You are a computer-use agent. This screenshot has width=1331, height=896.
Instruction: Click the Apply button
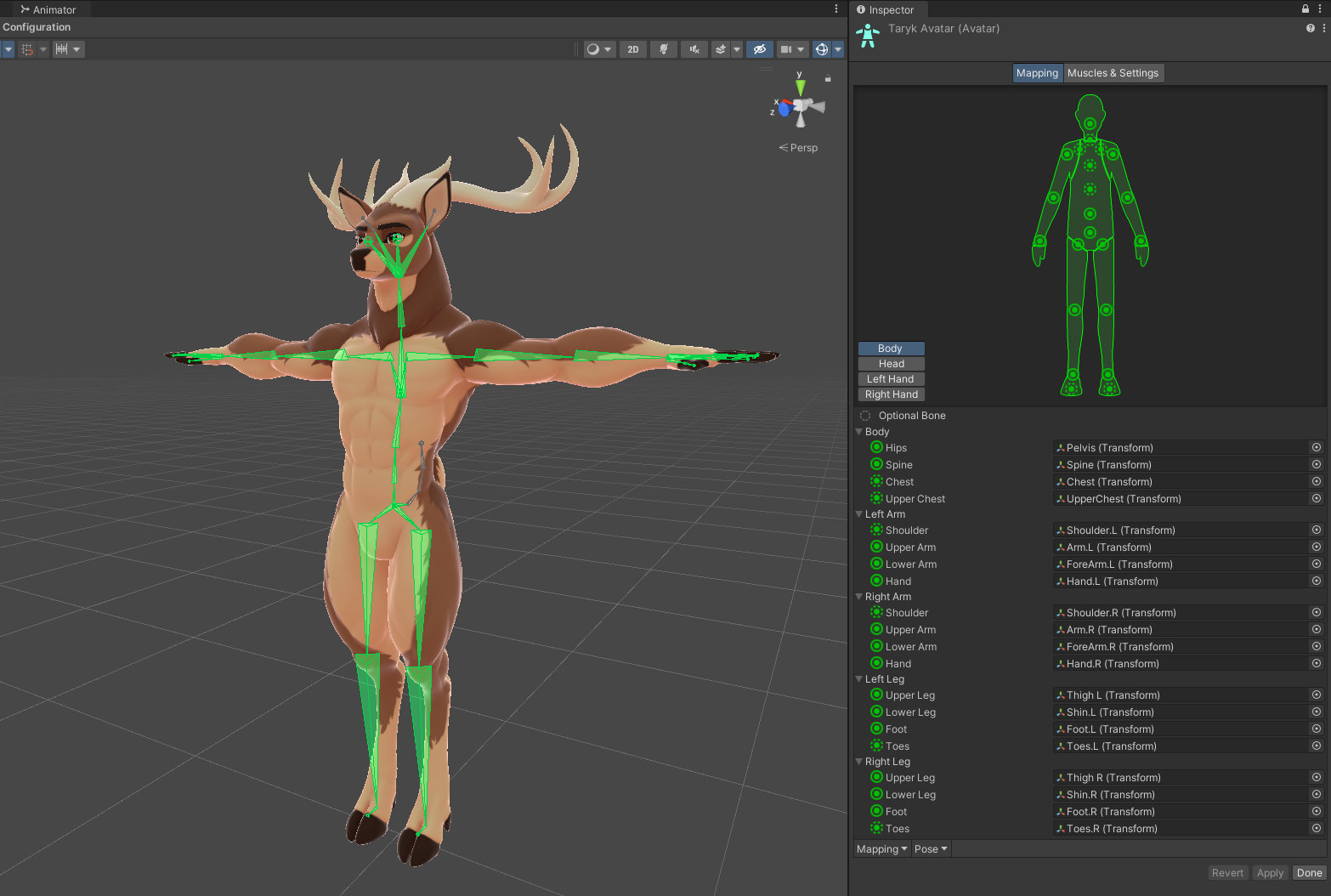click(1270, 873)
